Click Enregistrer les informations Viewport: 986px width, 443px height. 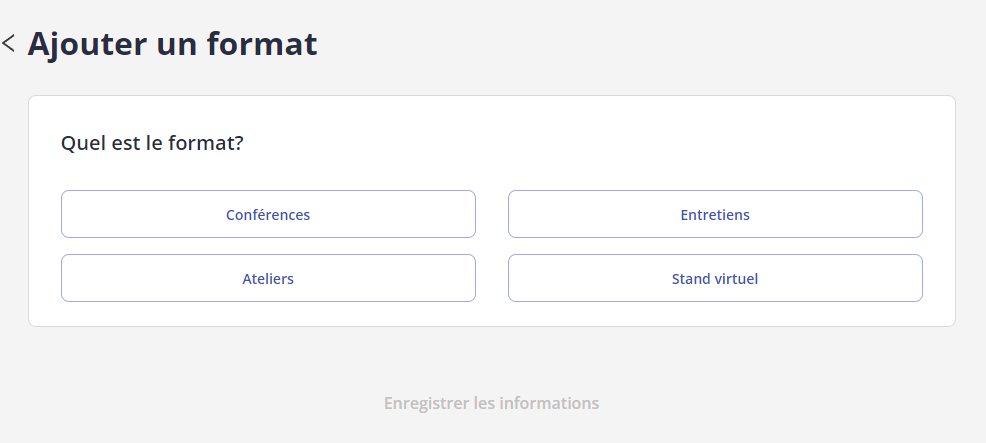pos(491,403)
